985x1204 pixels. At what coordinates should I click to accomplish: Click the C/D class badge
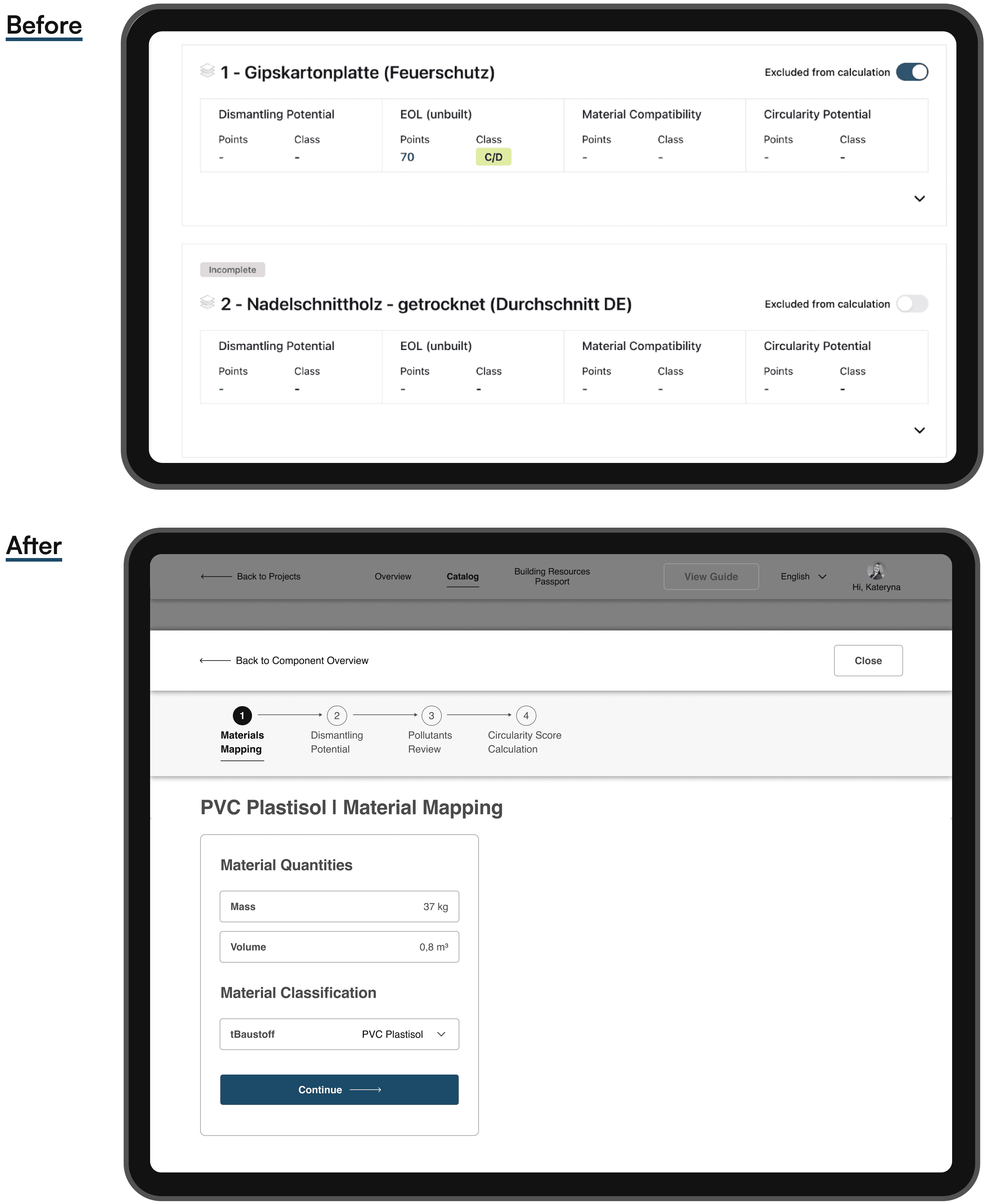coord(493,157)
